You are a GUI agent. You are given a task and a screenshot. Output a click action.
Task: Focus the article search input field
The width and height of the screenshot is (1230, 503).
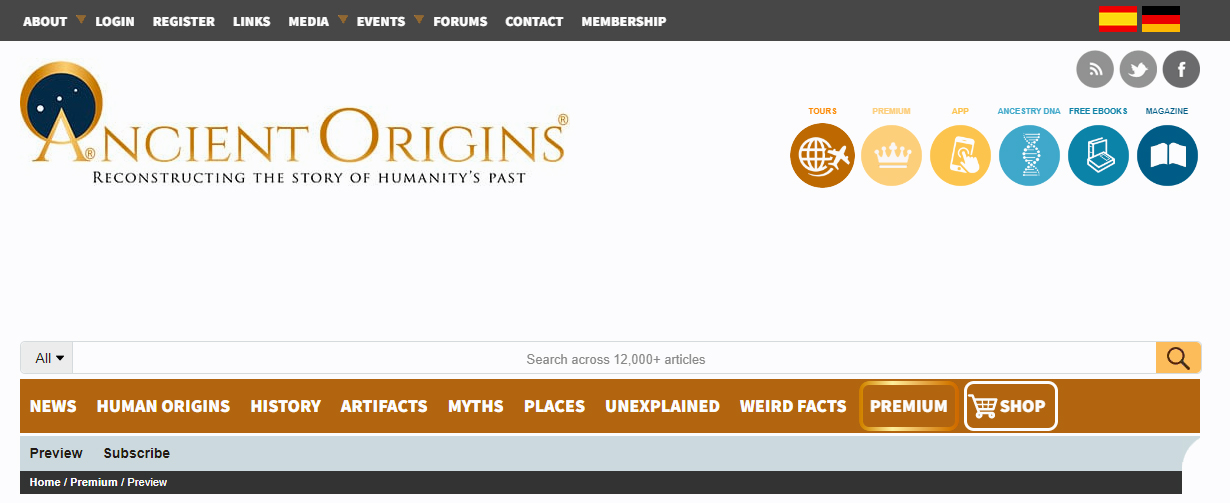(614, 359)
